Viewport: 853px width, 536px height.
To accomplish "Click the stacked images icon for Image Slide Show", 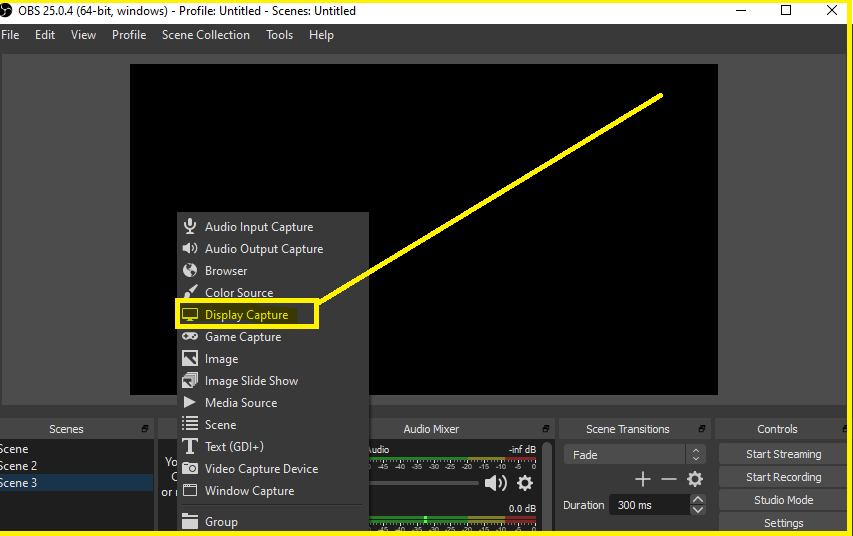I will pos(190,380).
